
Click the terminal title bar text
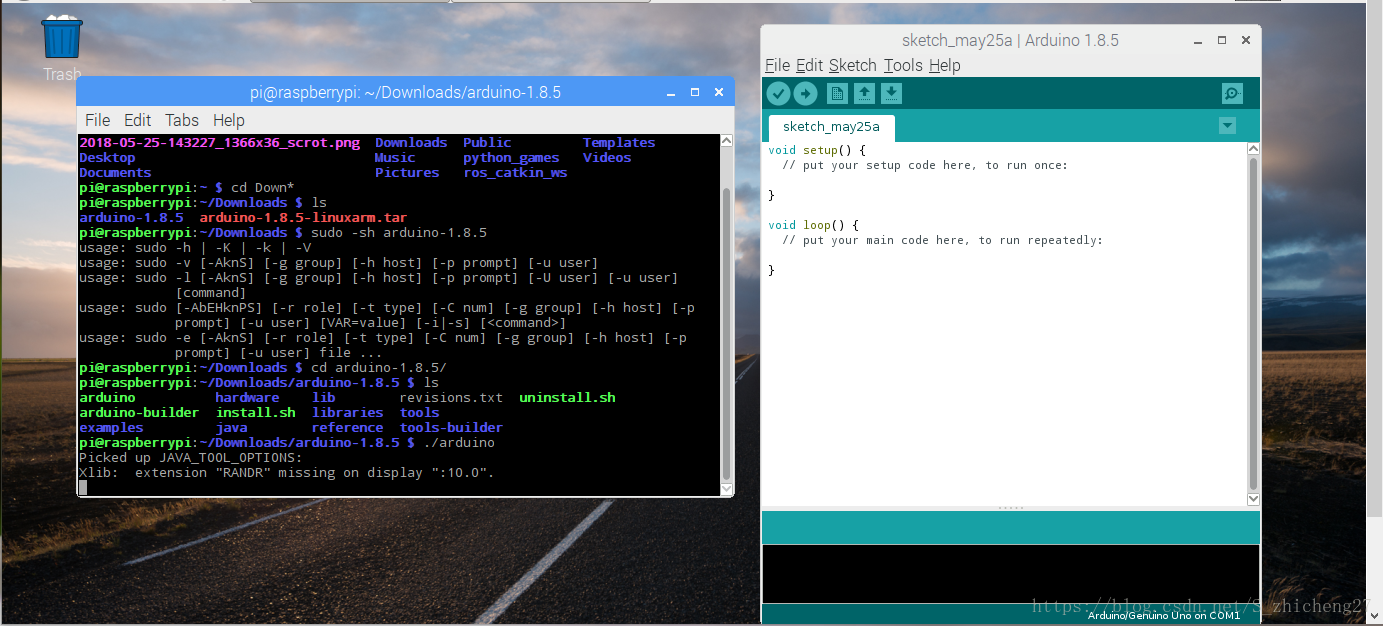[x=405, y=92]
